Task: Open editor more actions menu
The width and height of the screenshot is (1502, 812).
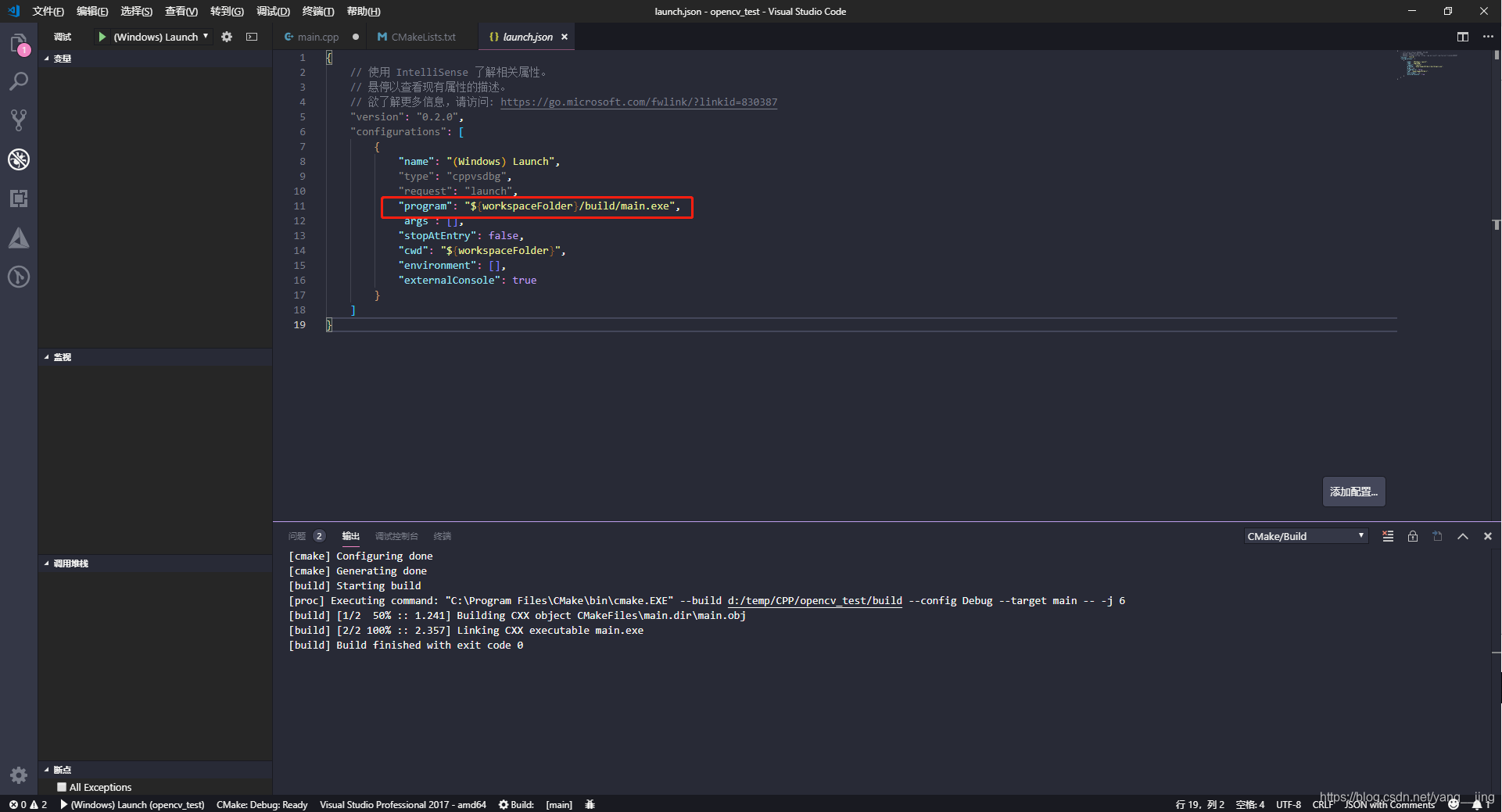Action: (1488, 37)
